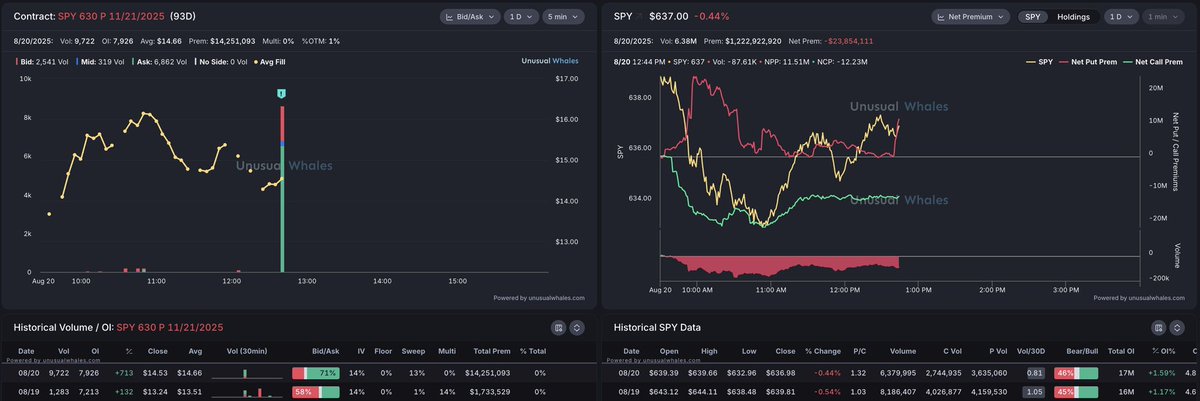The image size is (1200, 401).
Task: Toggle the Net Call Prem legend series
Action: click(x=1153, y=62)
